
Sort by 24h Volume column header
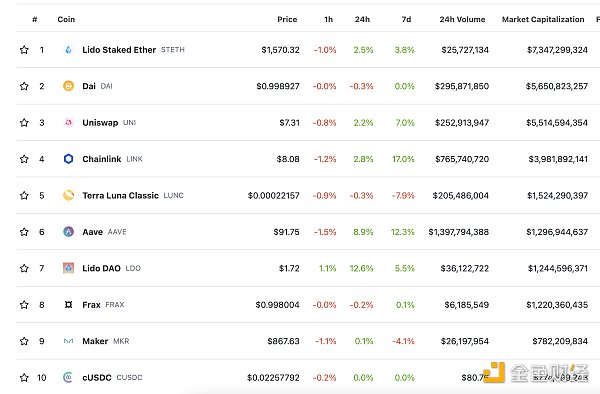pos(462,19)
